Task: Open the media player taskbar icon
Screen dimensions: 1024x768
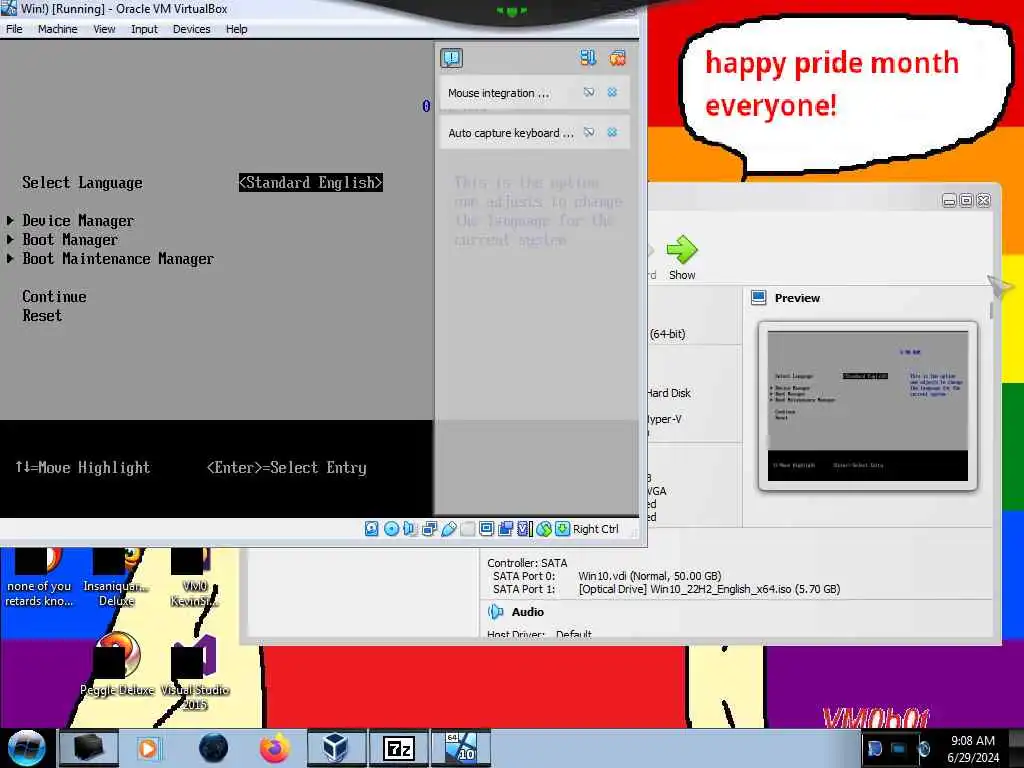Action: pos(148,748)
